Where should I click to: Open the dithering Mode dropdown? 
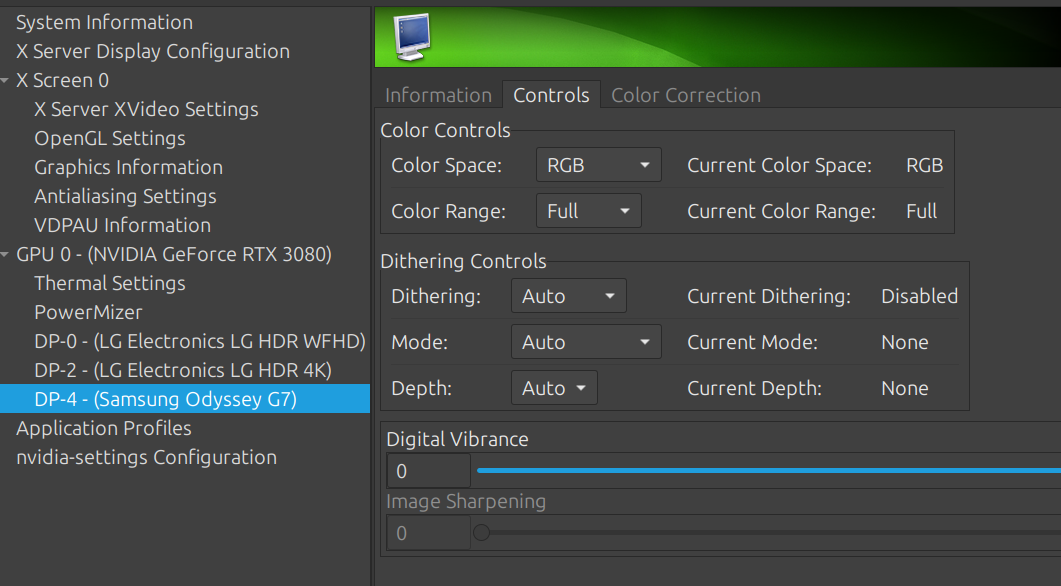[x=586, y=342]
